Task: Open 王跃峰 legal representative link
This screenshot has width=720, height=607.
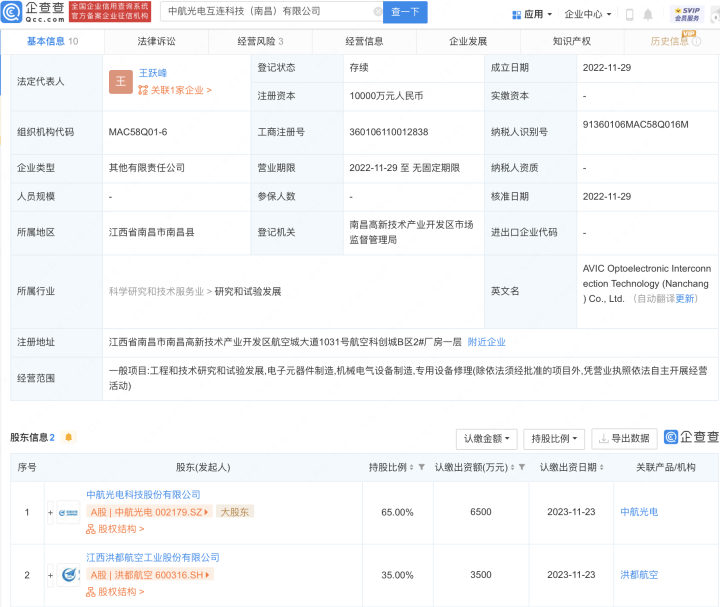Action: pyautogui.click(x=153, y=73)
